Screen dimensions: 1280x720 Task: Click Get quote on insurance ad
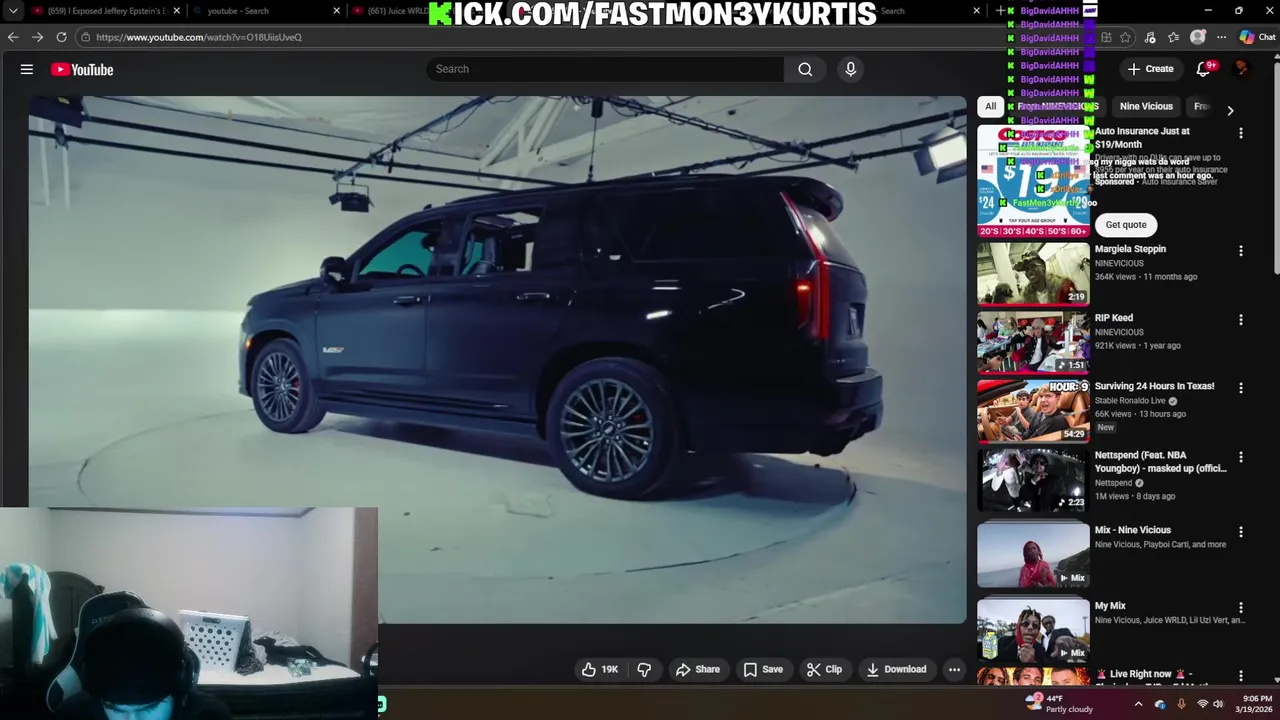point(1126,225)
